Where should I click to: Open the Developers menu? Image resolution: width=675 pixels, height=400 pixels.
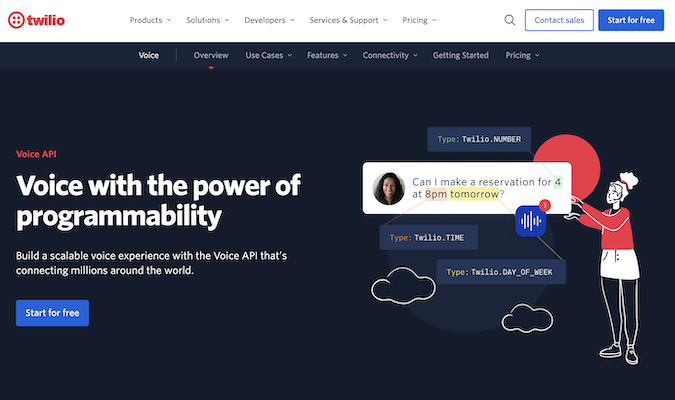point(269,20)
